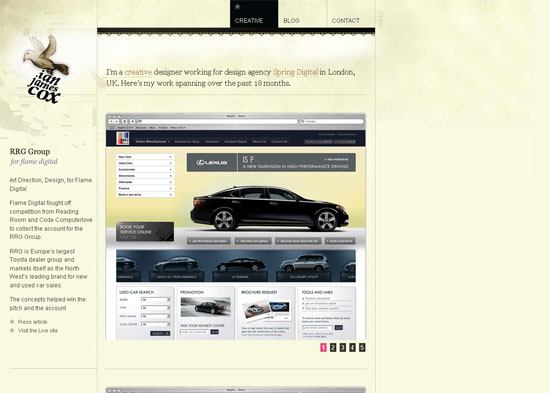Click the RRG Group project heading
The image size is (550, 393).
[30, 152]
